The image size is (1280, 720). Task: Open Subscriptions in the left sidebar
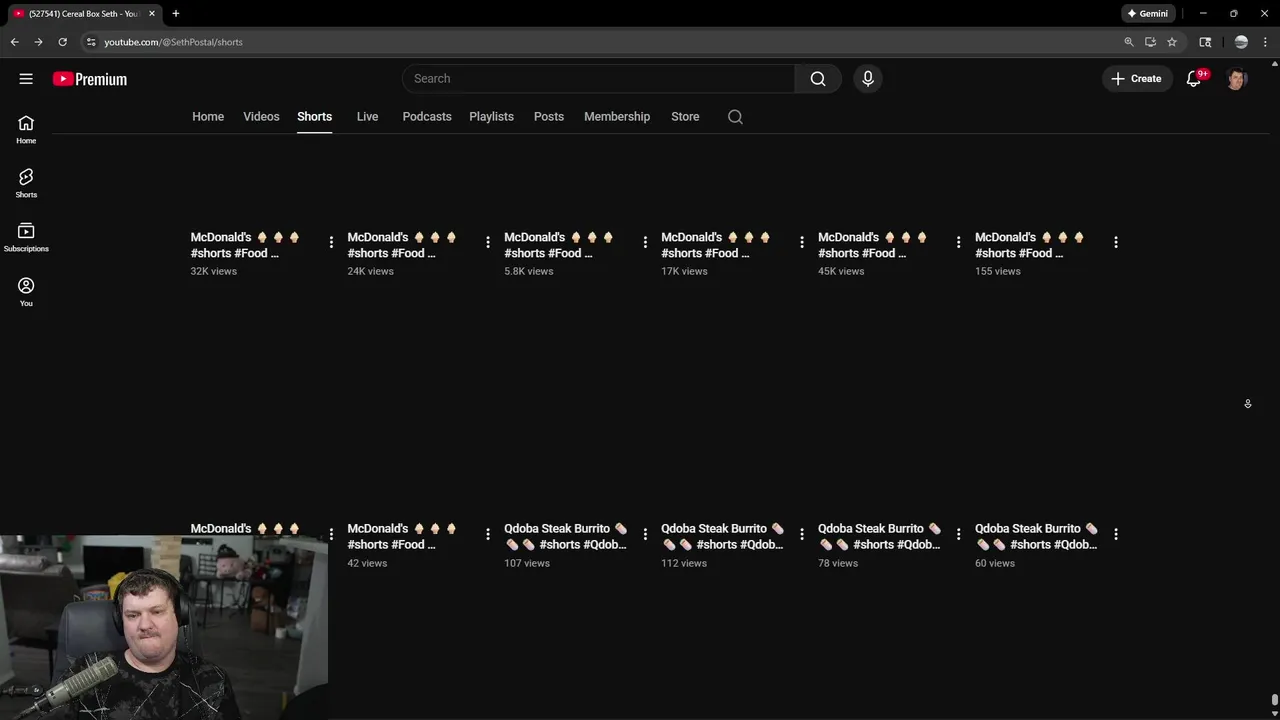[x=26, y=237]
